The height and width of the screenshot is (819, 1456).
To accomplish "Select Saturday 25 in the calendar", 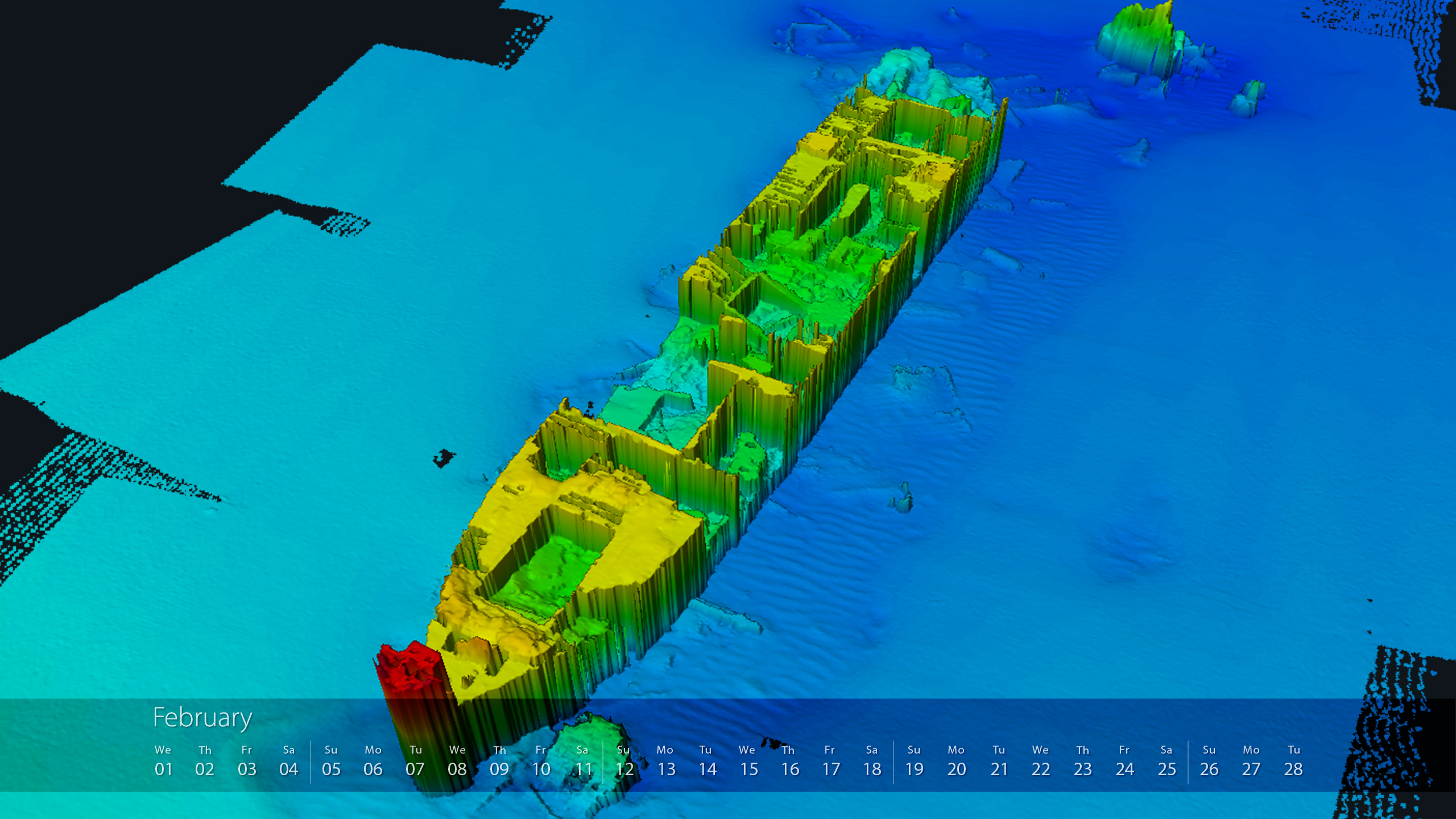I will point(1167,761).
